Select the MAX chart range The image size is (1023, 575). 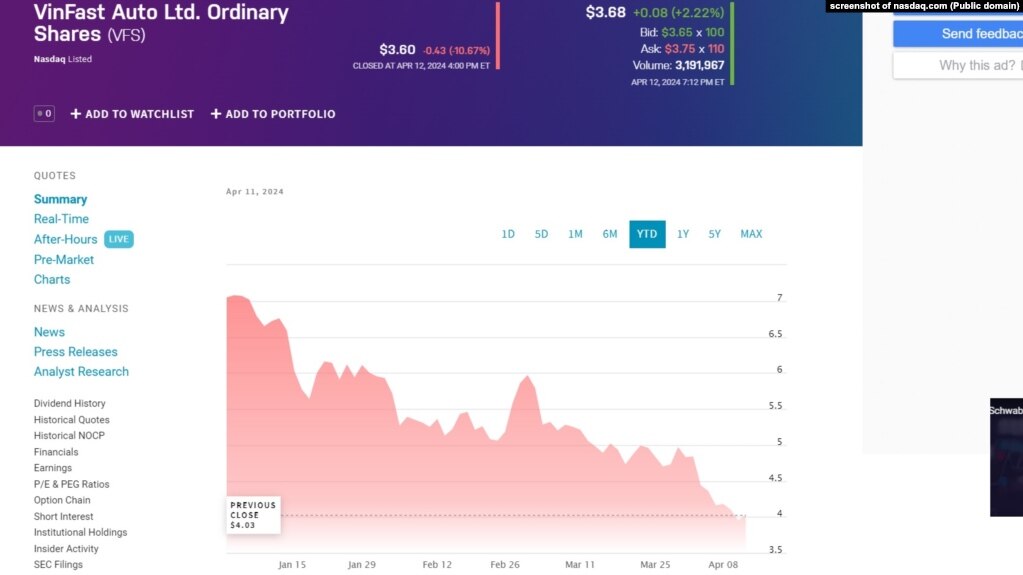click(751, 234)
